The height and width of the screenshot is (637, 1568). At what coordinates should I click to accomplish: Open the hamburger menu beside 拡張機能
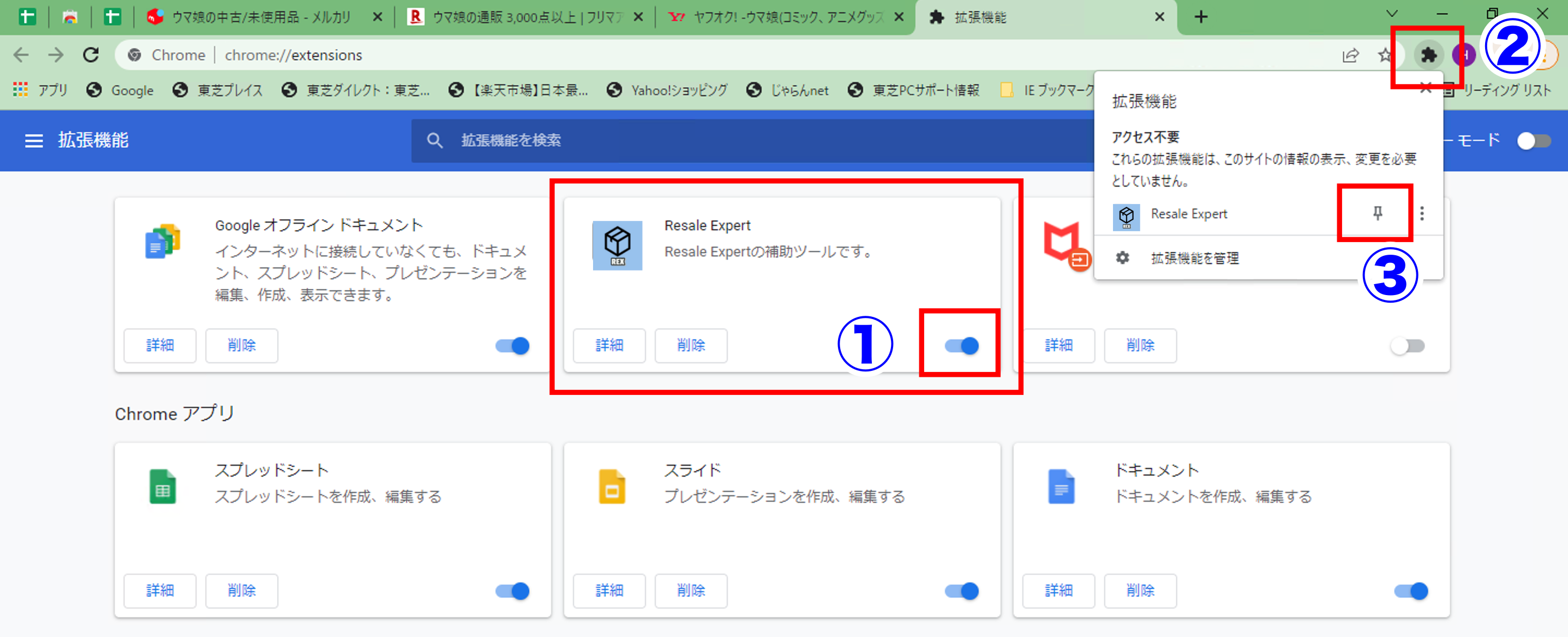(33, 141)
